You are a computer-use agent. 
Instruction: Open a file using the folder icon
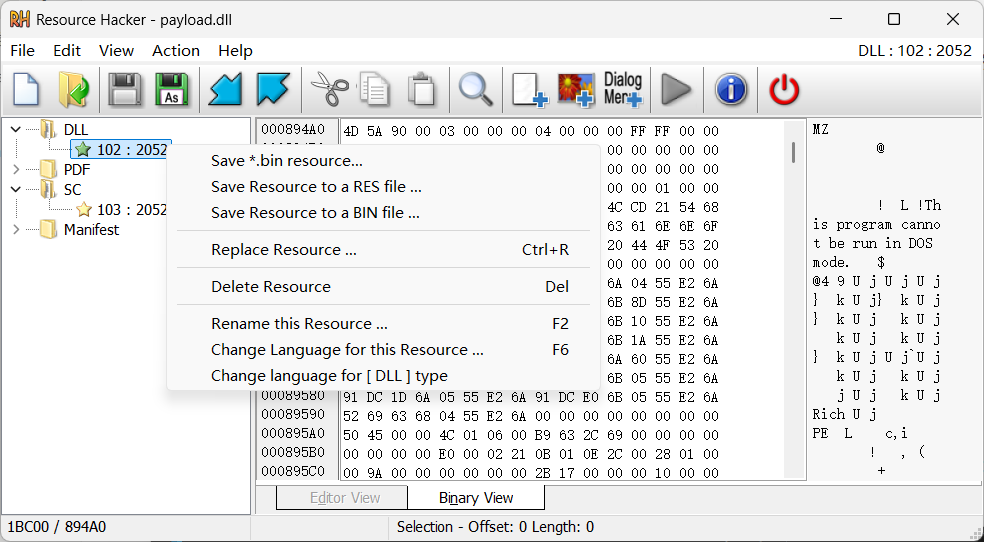point(73,89)
